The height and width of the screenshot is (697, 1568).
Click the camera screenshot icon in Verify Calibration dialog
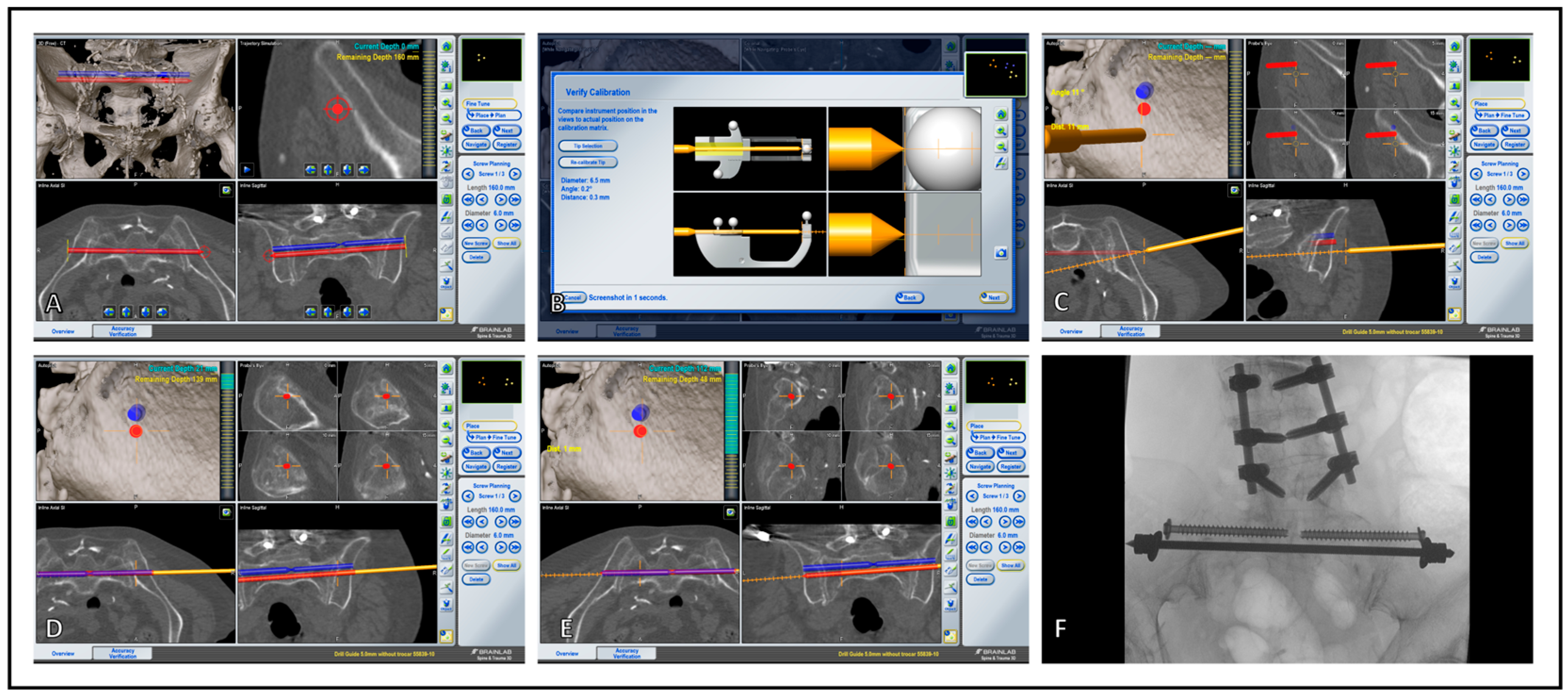1001,253
